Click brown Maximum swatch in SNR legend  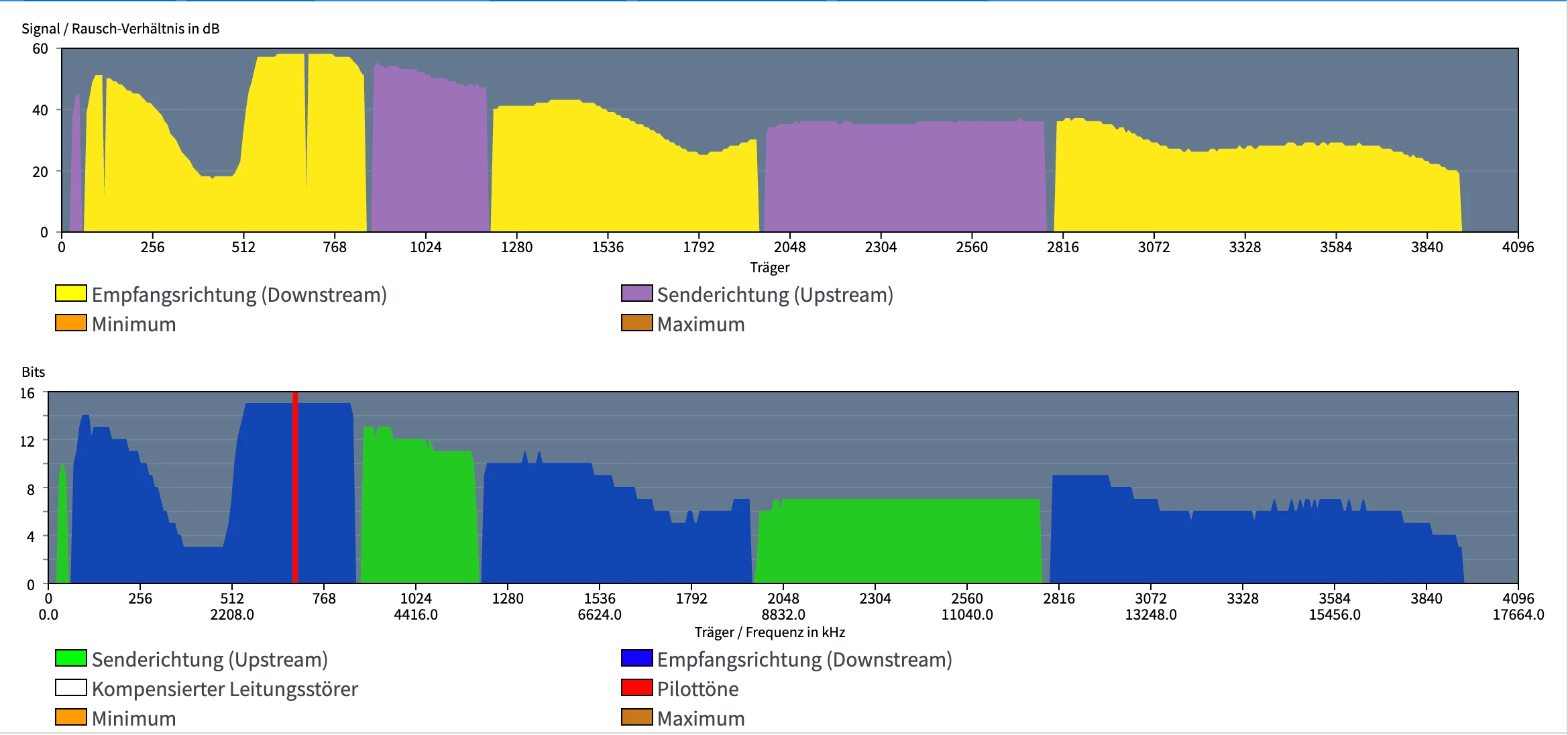[636, 323]
